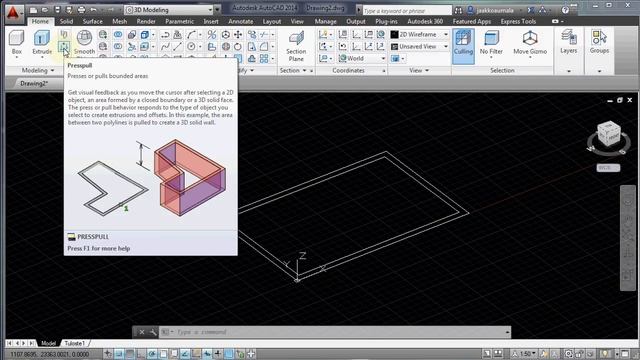Open the Annotate ribbon tab
Viewport: 640px width, 360px height.
pyautogui.click(x=240, y=22)
